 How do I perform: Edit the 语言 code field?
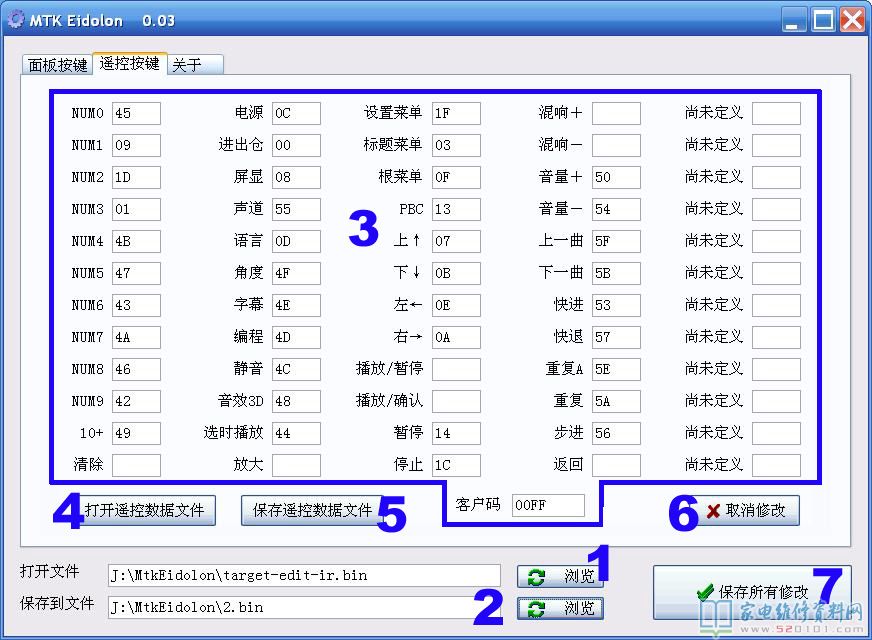tap(296, 241)
